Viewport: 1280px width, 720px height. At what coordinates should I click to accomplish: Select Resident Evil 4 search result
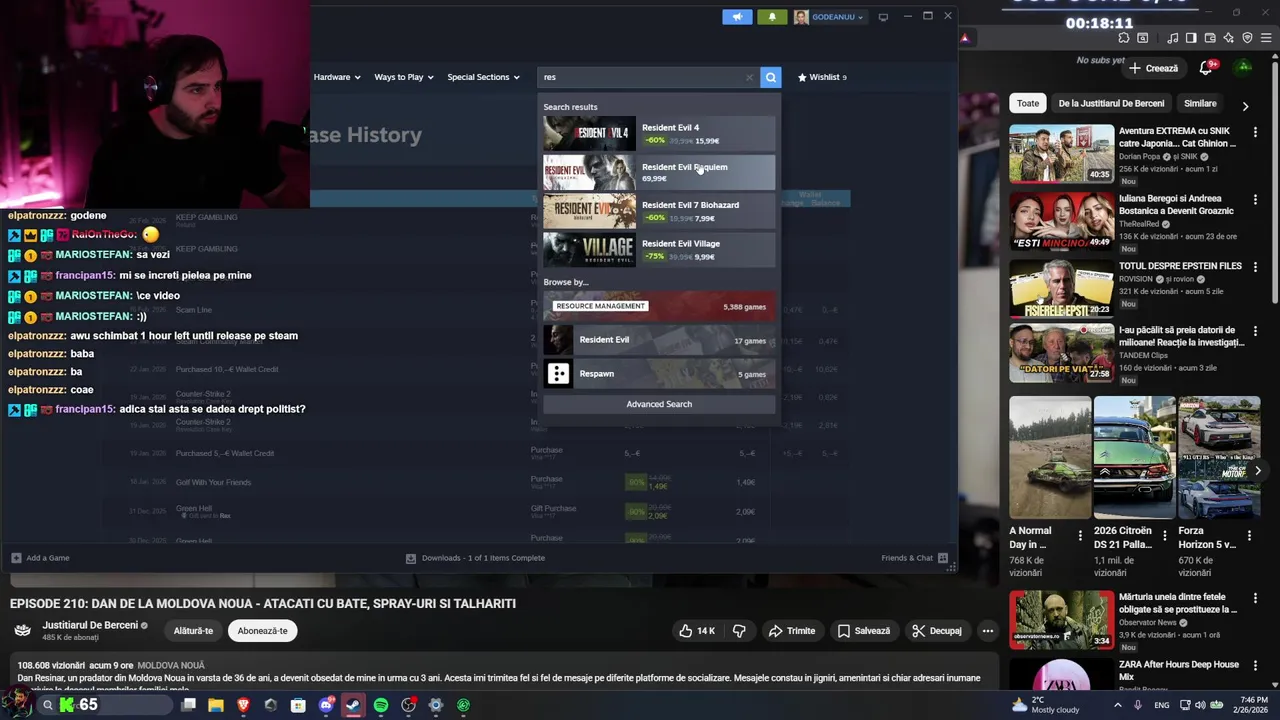pyautogui.click(x=659, y=134)
